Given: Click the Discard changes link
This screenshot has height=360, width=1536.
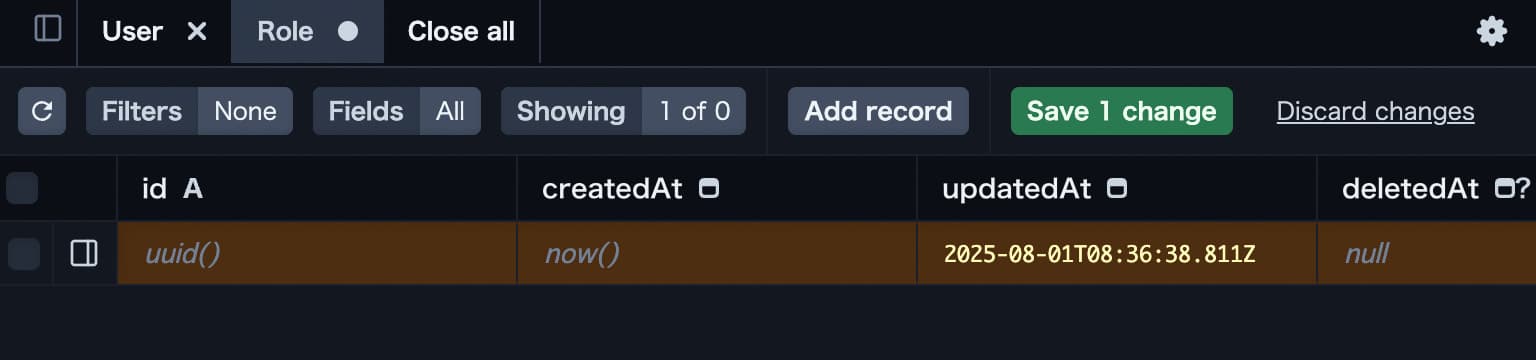Looking at the screenshot, I should (x=1375, y=111).
